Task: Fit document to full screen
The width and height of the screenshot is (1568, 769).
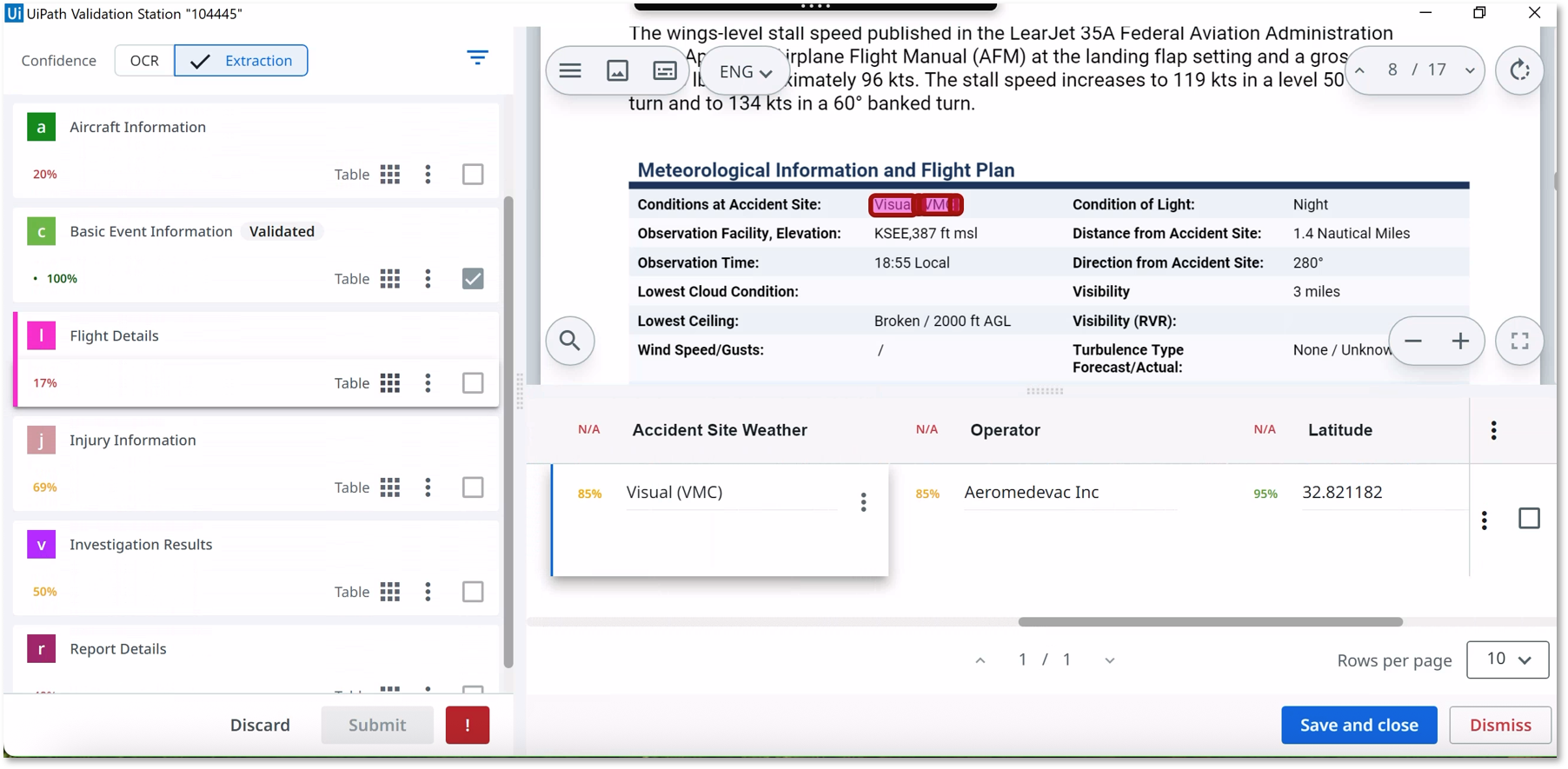Action: (1519, 341)
